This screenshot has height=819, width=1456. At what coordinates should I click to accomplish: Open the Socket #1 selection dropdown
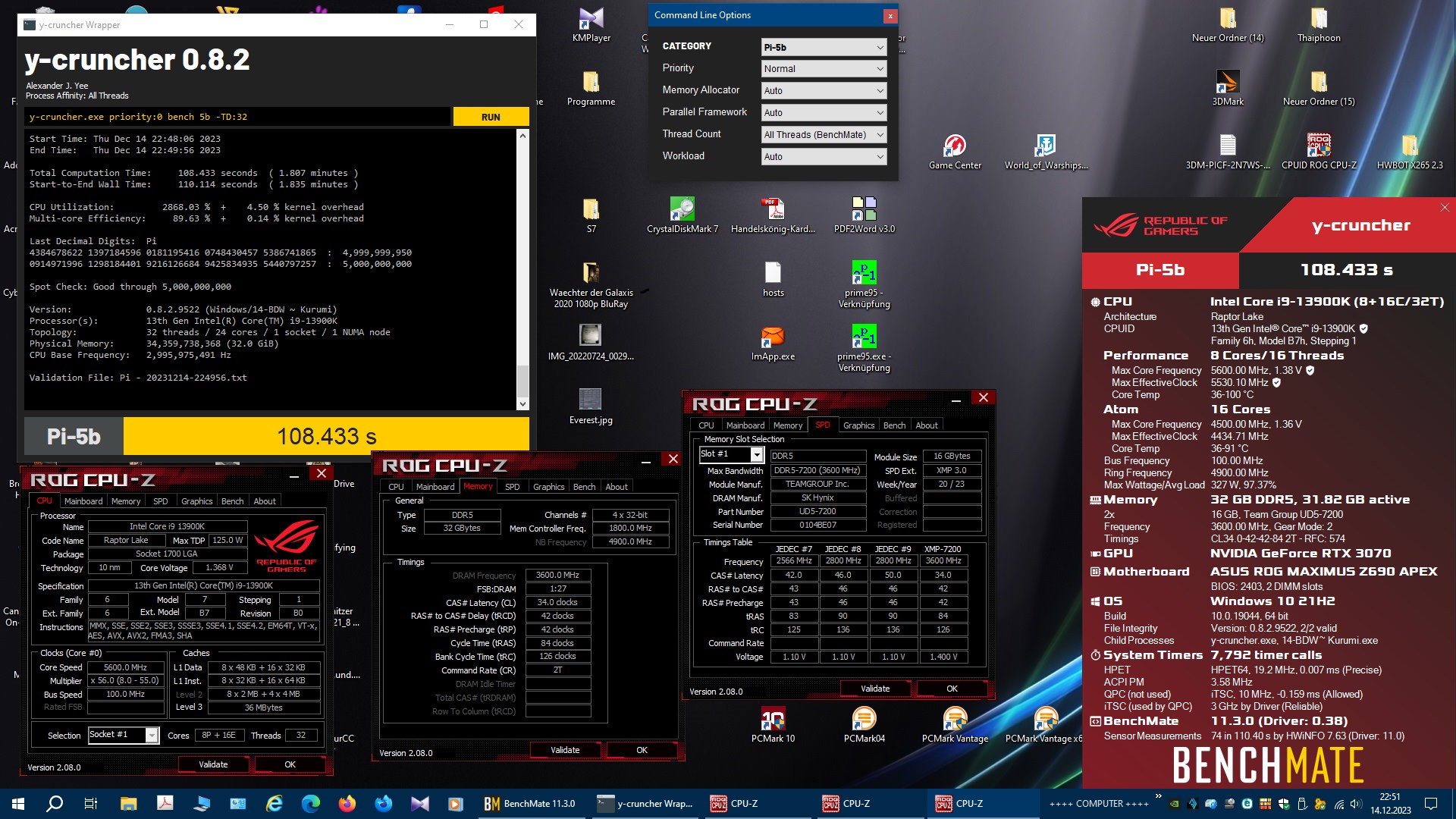[x=123, y=735]
